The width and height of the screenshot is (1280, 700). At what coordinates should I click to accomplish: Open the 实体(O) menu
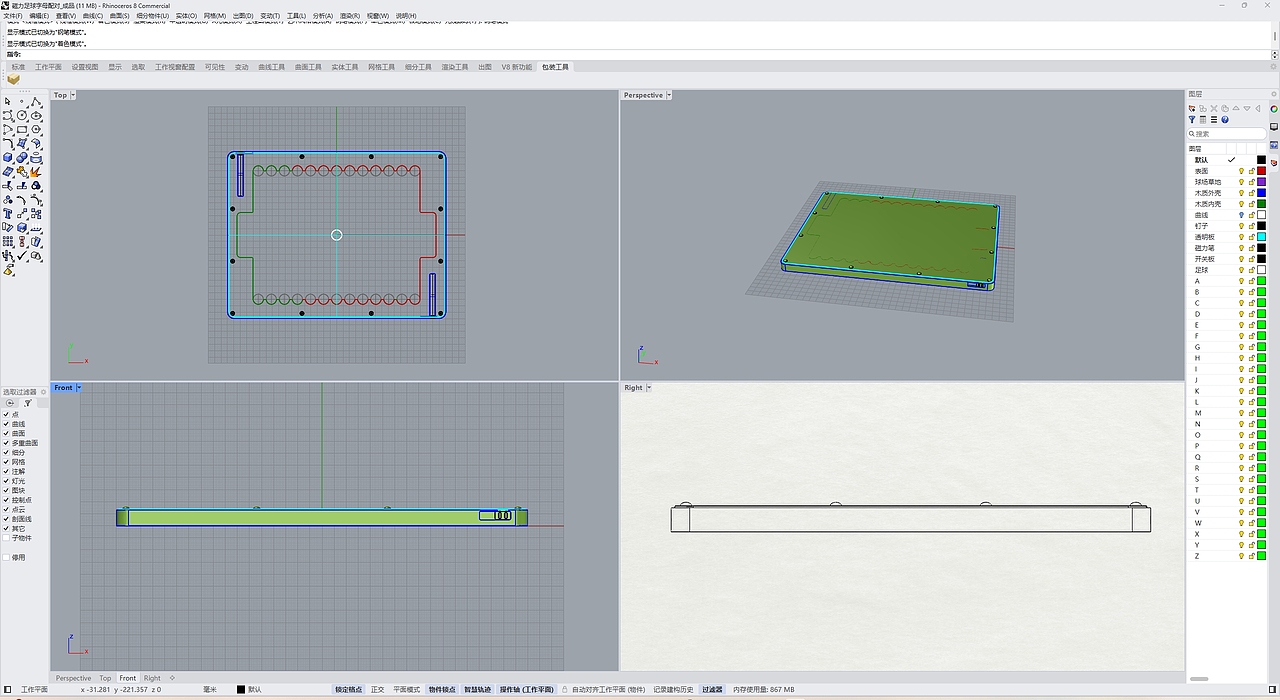186,16
